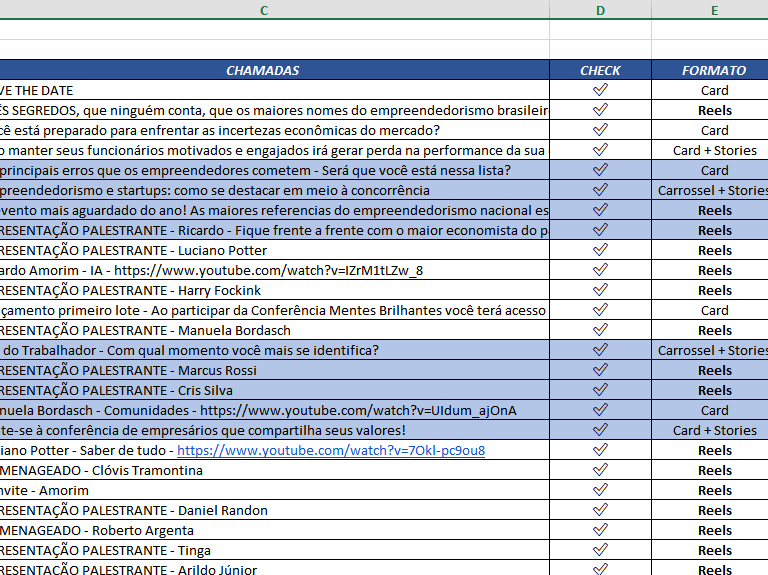The image size is (768, 575).
Task: Select the Dia do Trabalhador question cell
Action: click(274, 350)
